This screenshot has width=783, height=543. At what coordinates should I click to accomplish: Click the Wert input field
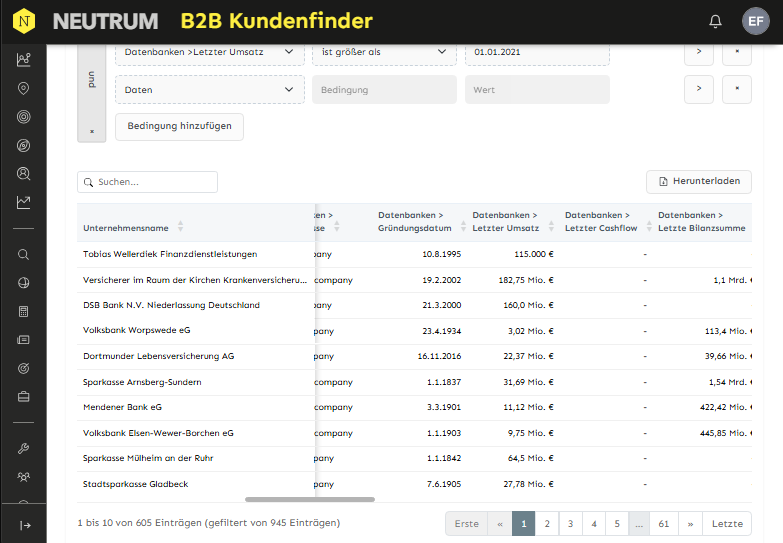(x=537, y=90)
